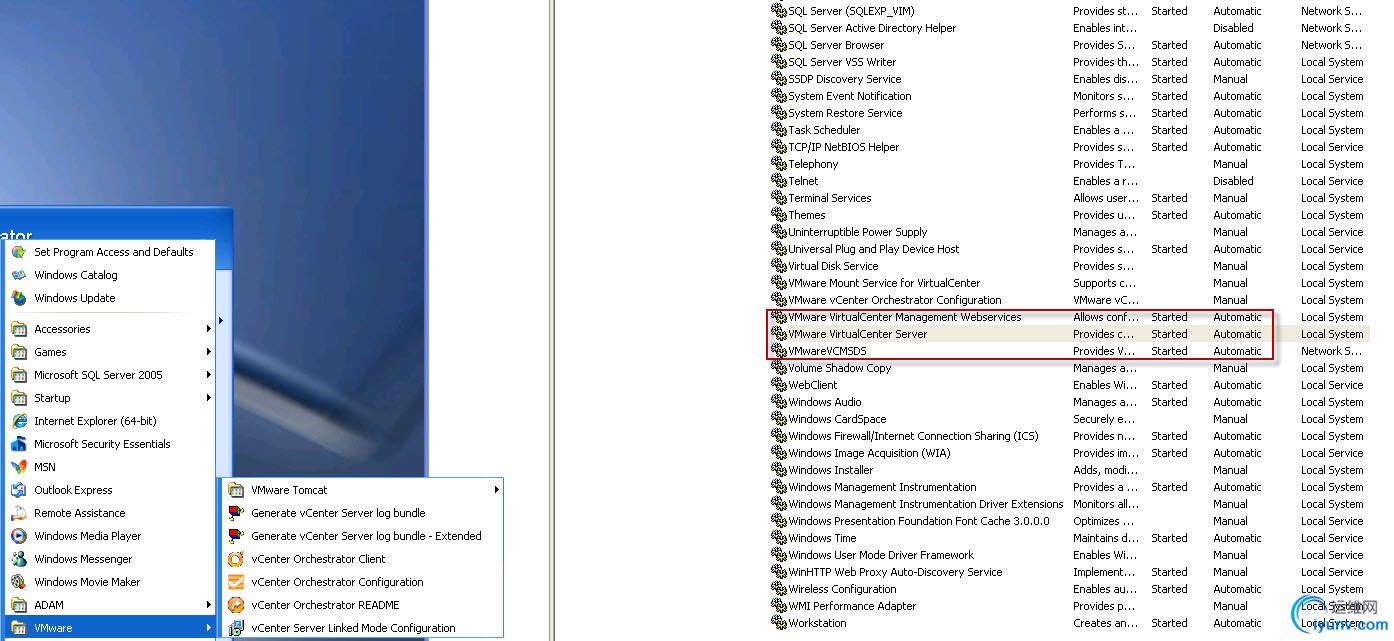1394x641 pixels.
Task: Click the gear icon of SQL Server Browser
Action: point(779,45)
